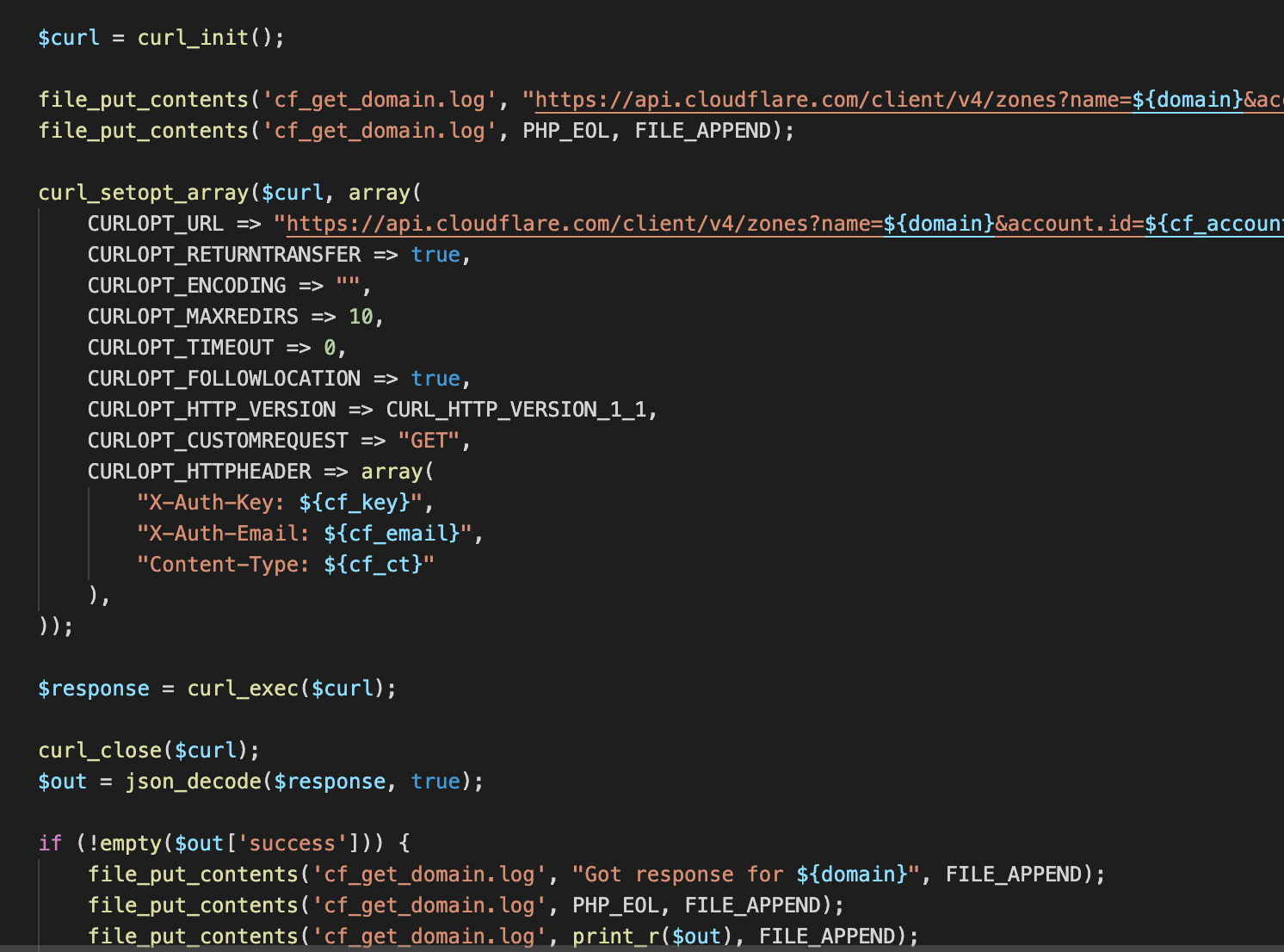Image resolution: width=1284 pixels, height=952 pixels.
Task: Click the "GET" string
Action: pos(429,441)
